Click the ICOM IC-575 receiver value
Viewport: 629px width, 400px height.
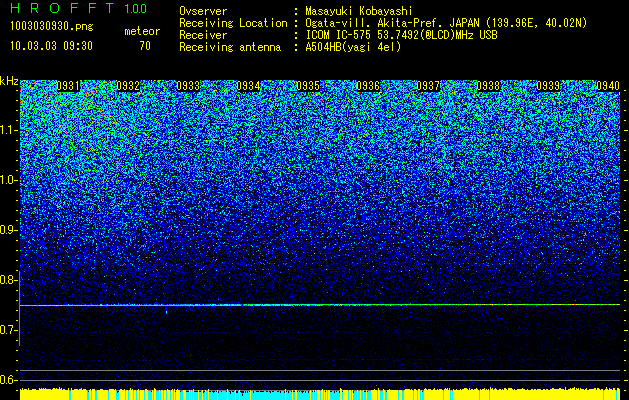[x=401, y=35]
